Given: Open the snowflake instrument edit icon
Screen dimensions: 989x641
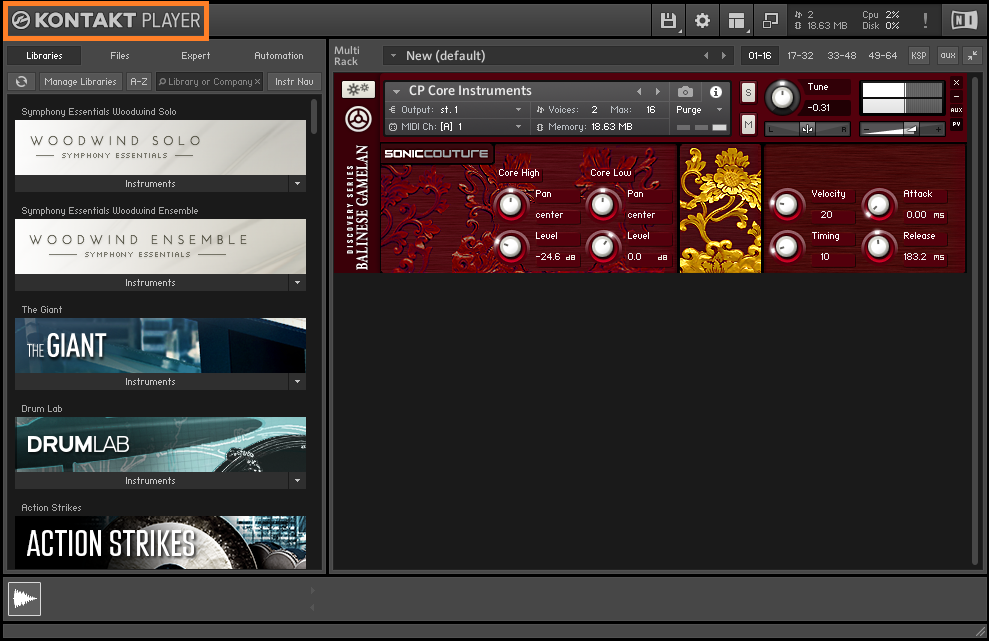Looking at the screenshot, I should 358,89.
